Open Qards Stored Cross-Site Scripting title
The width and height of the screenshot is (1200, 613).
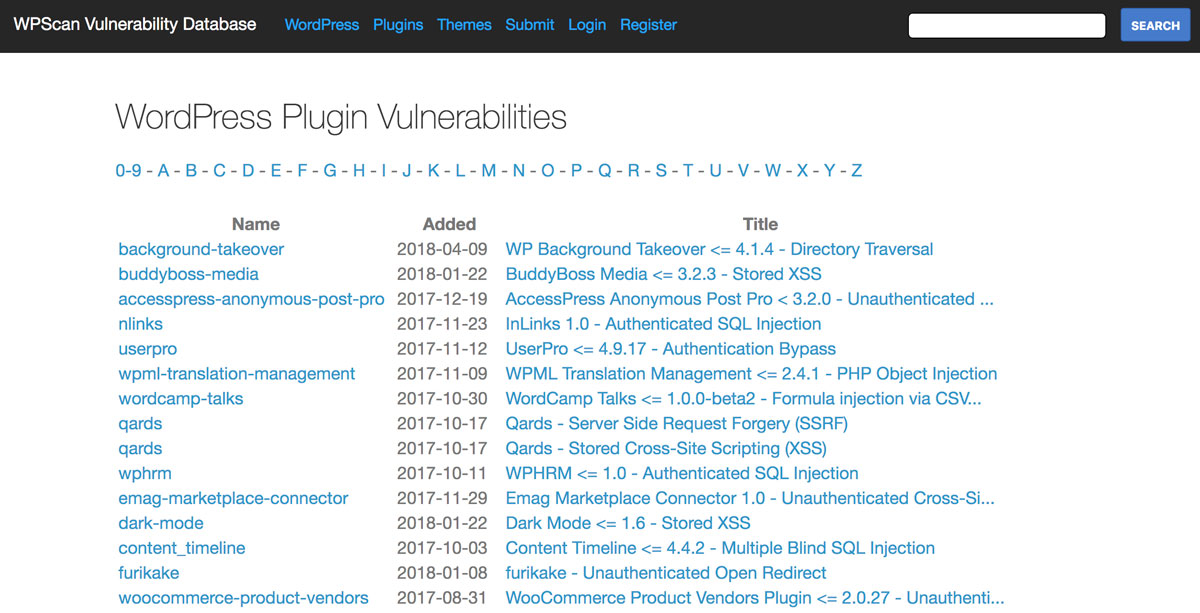tap(666, 449)
